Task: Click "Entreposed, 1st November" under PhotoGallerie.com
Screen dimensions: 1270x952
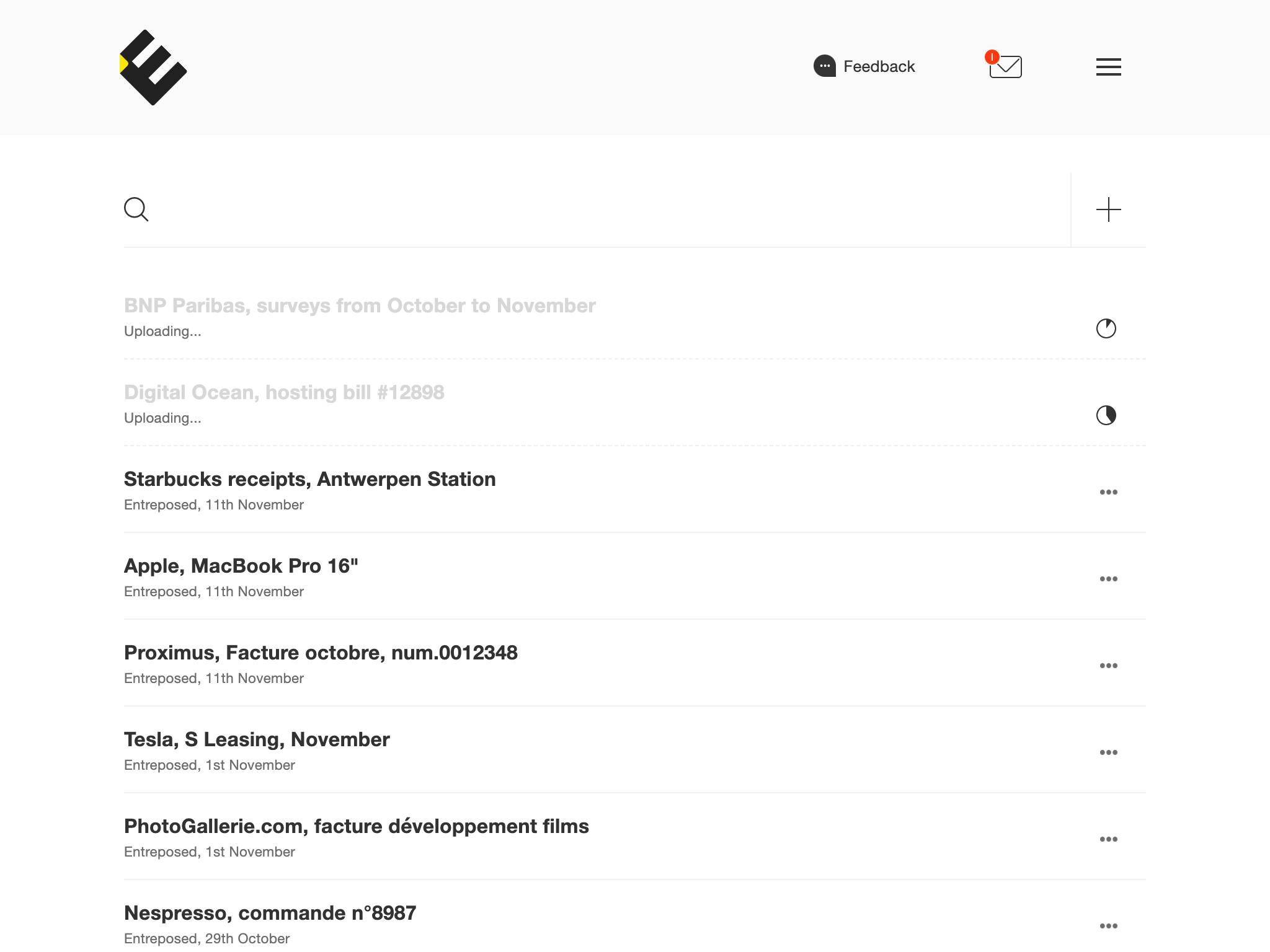Action: tap(210, 852)
